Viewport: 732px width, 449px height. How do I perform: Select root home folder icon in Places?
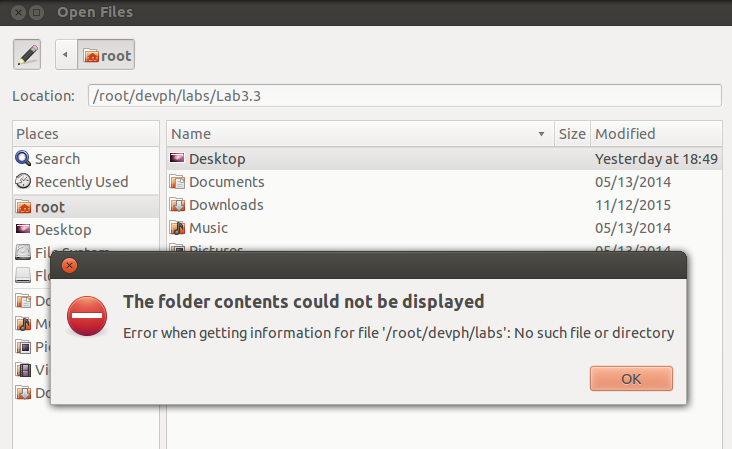pos(23,207)
